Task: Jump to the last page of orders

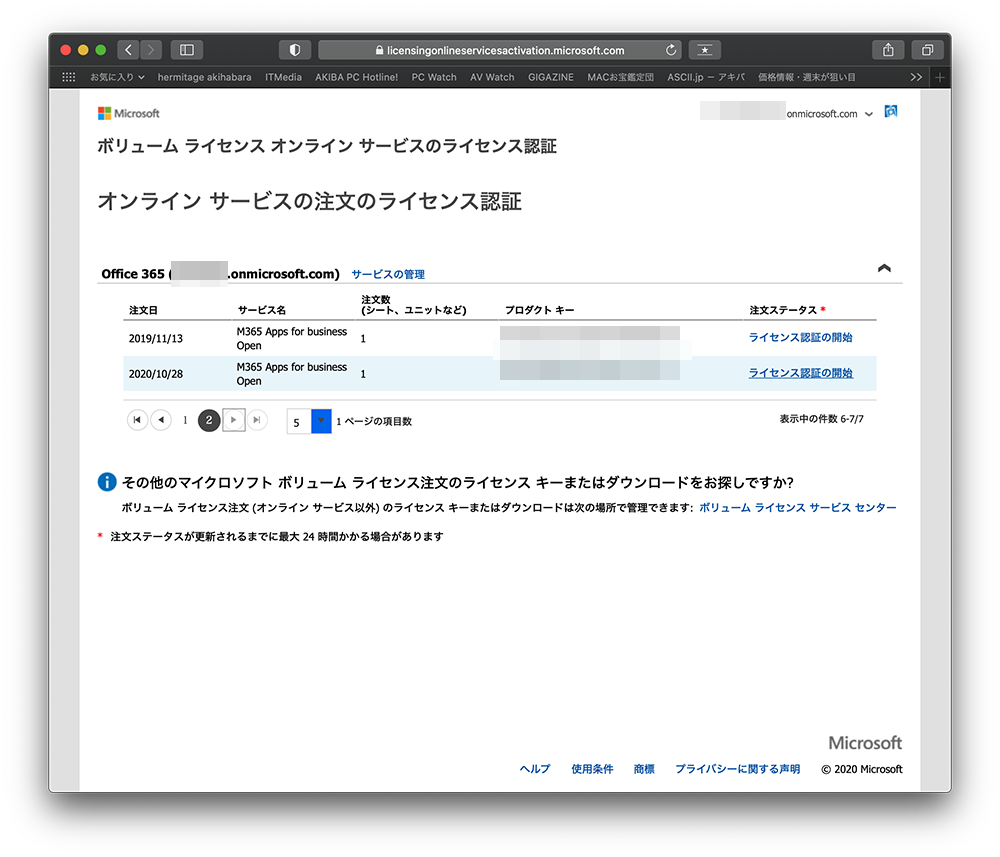Action: tap(257, 420)
